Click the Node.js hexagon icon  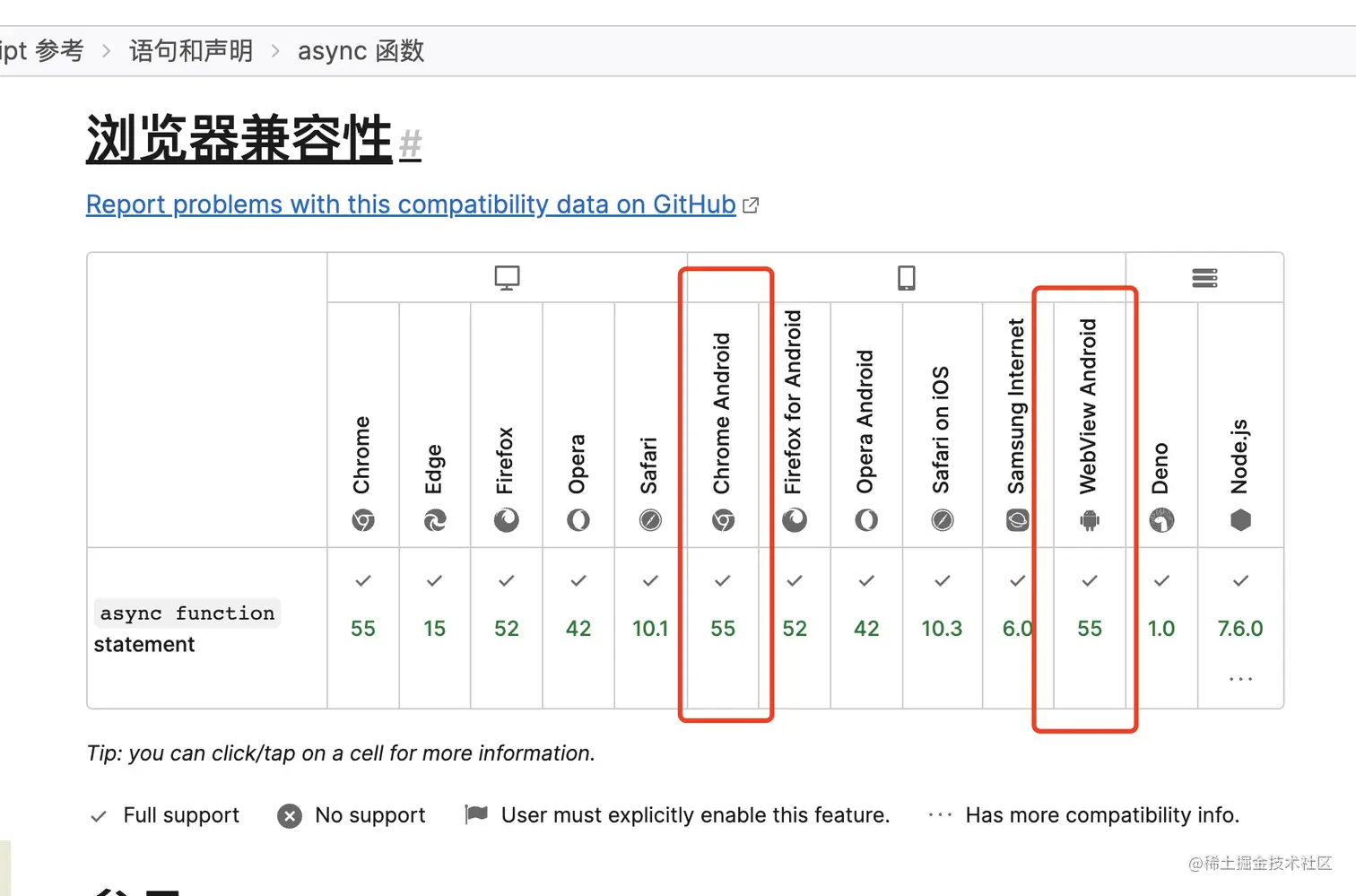(1240, 520)
